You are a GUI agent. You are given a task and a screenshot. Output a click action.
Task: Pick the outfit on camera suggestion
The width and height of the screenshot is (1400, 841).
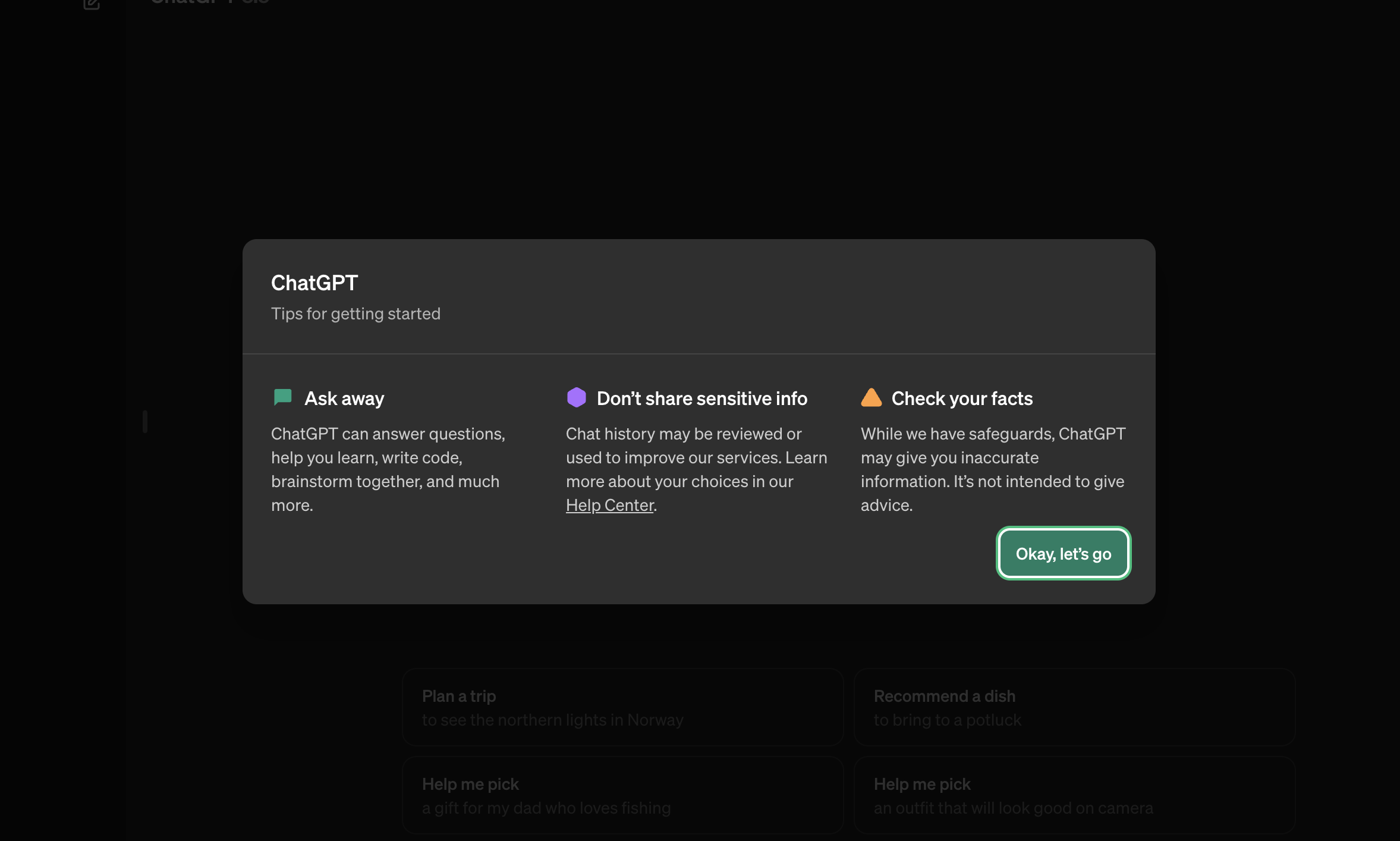(x=1074, y=795)
